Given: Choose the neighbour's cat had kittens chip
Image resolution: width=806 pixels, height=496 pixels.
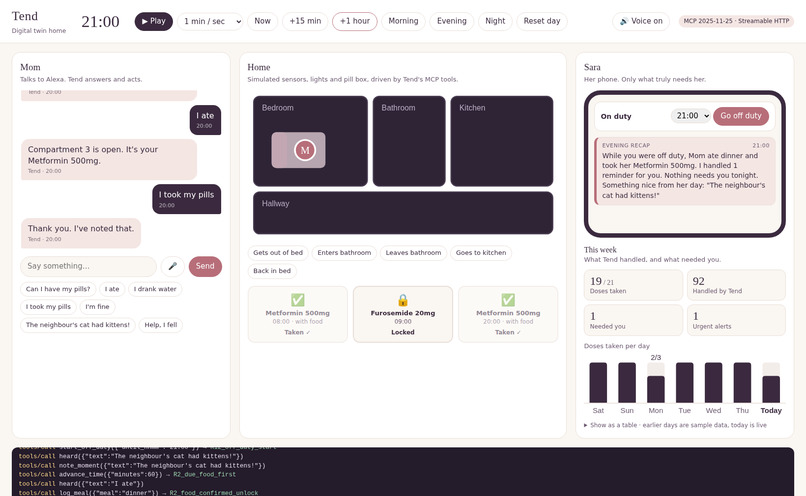Looking at the screenshot, I should tap(78, 325).
